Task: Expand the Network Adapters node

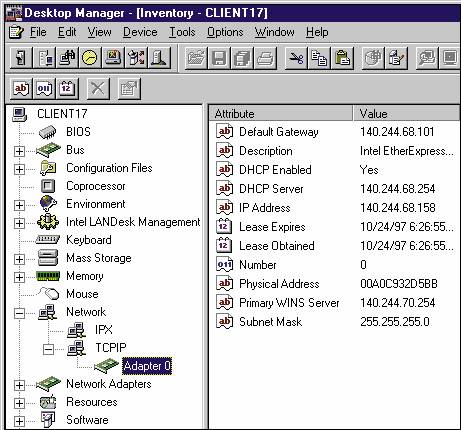Action: point(19,385)
